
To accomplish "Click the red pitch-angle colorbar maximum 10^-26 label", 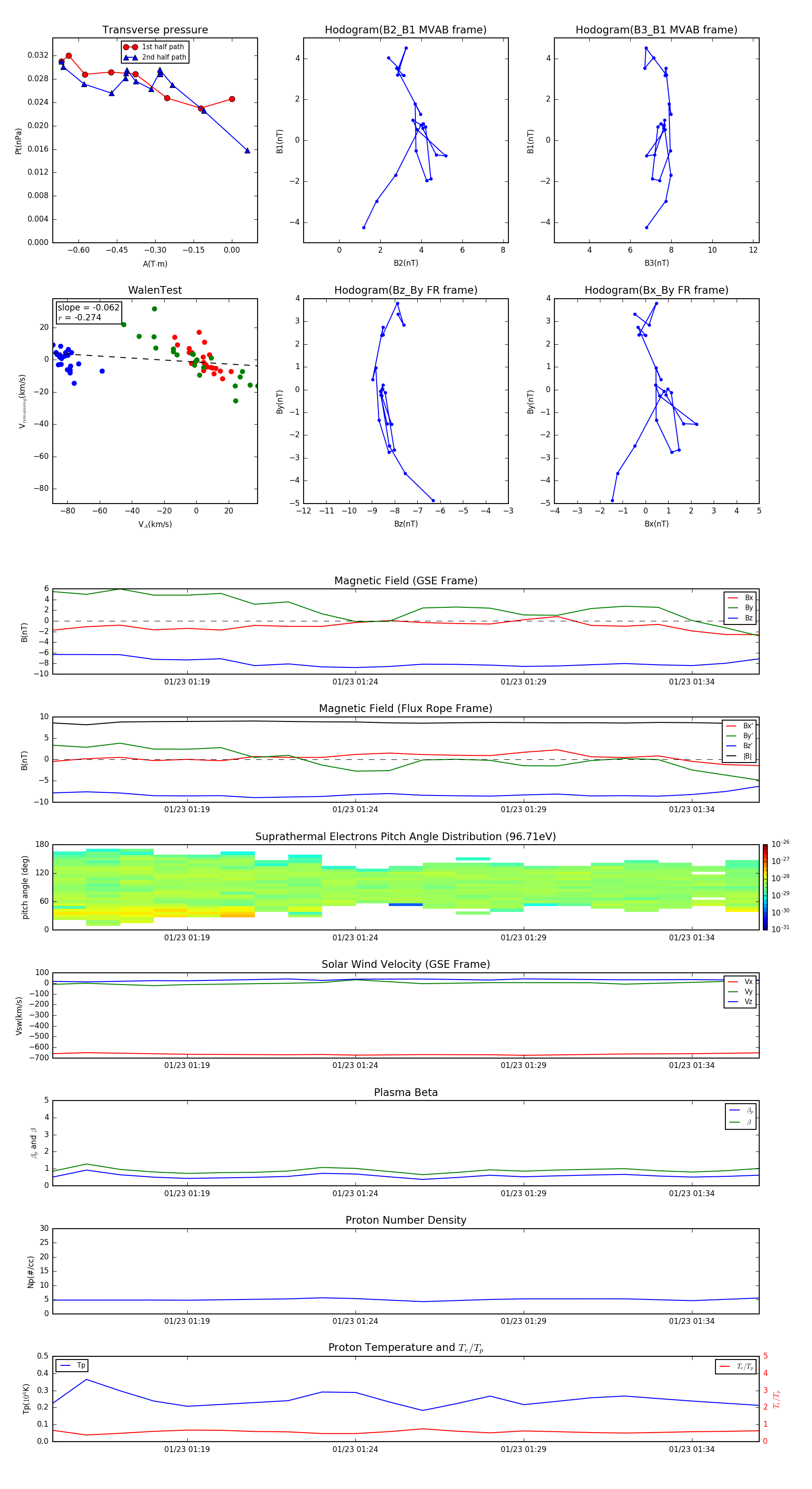I will [x=780, y=844].
